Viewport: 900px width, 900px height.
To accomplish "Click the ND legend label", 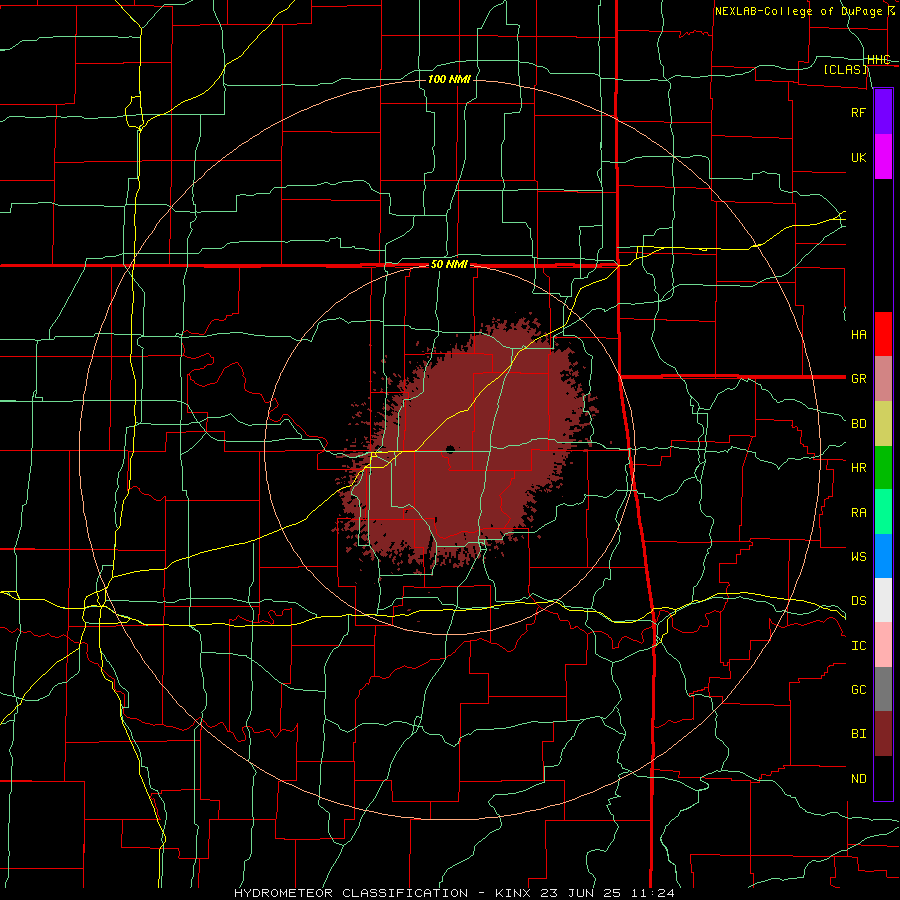I will point(858,778).
